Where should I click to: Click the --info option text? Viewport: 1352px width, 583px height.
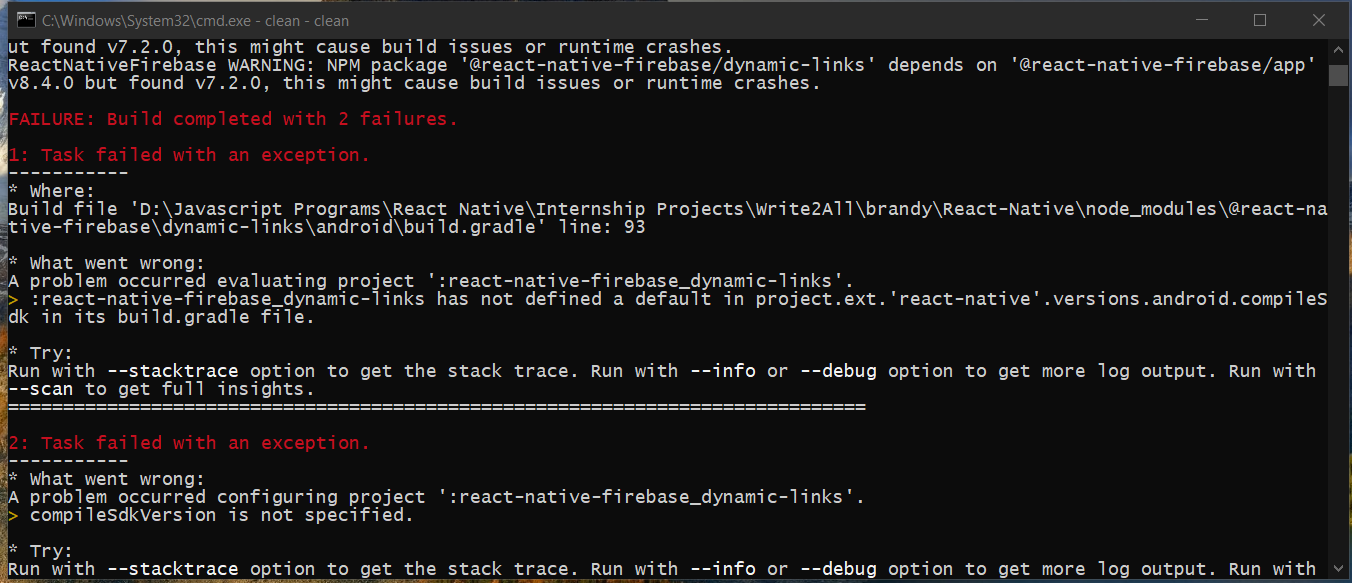723,370
